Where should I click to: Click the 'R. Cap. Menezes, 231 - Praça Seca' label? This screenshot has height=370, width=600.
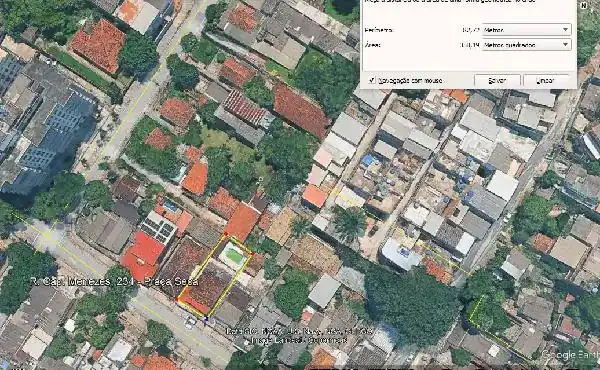coord(114,282)
